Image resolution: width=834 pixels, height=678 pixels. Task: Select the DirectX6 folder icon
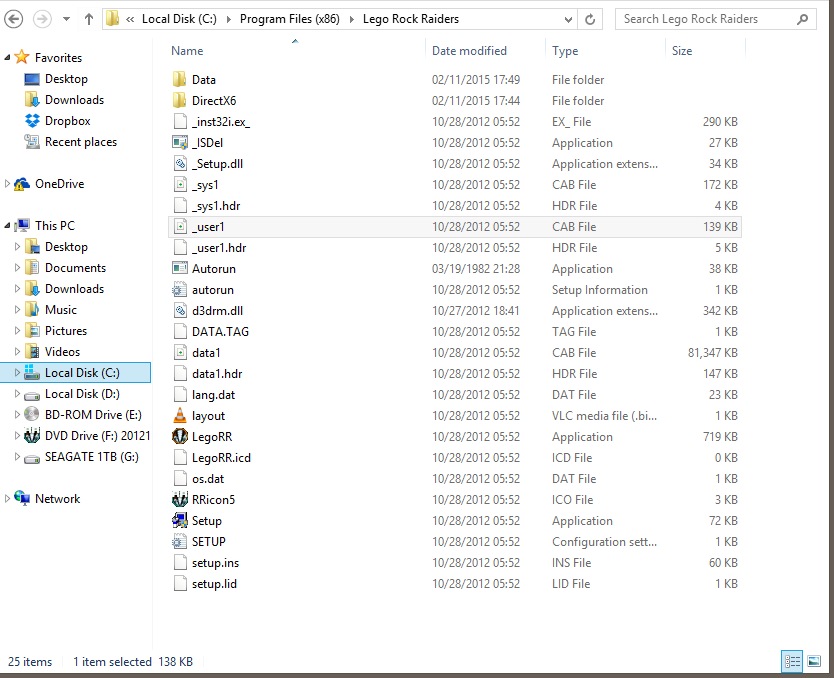click(x=180, y=101)
